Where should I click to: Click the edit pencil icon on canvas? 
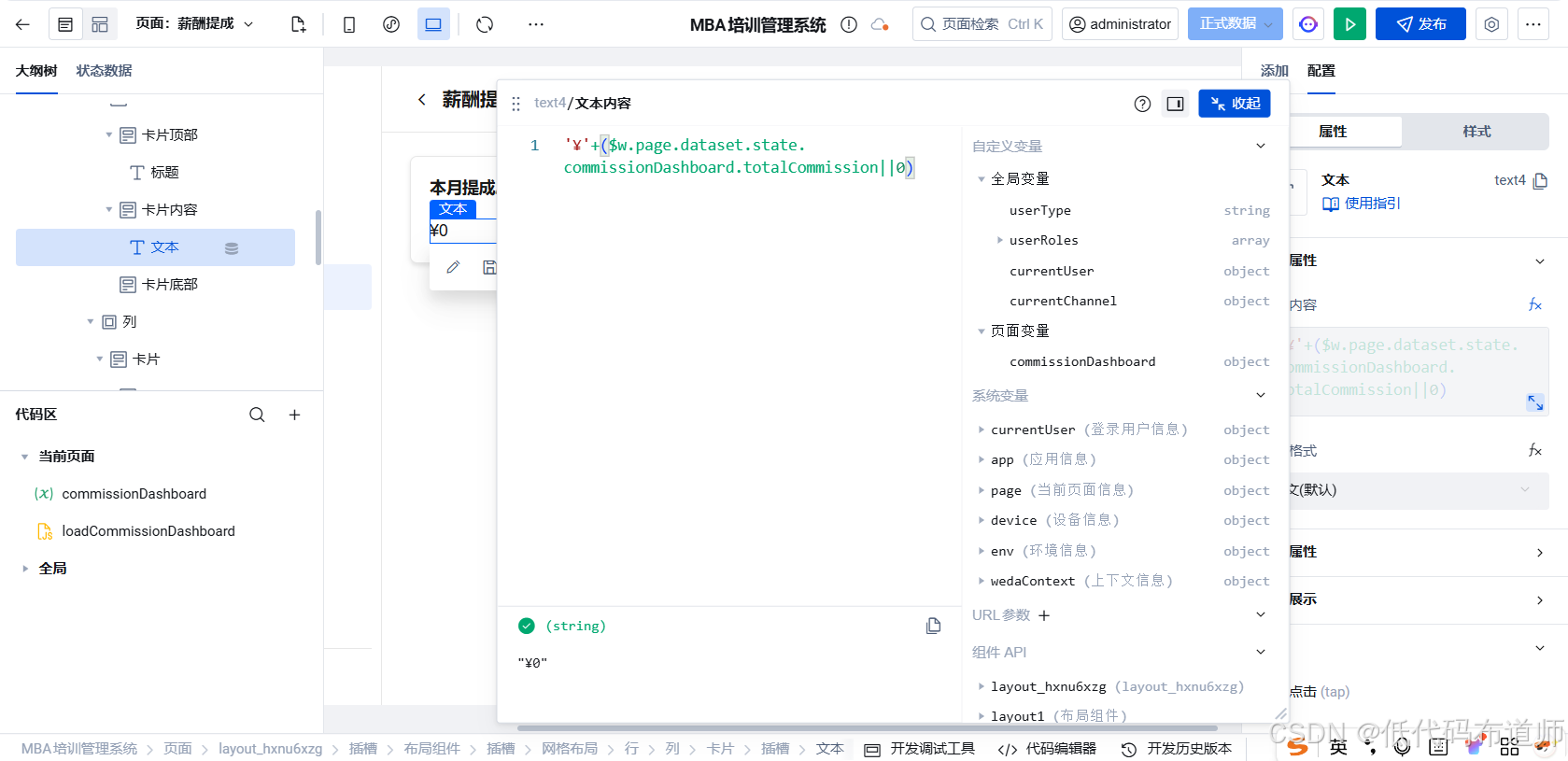click(x=453, y=267)
